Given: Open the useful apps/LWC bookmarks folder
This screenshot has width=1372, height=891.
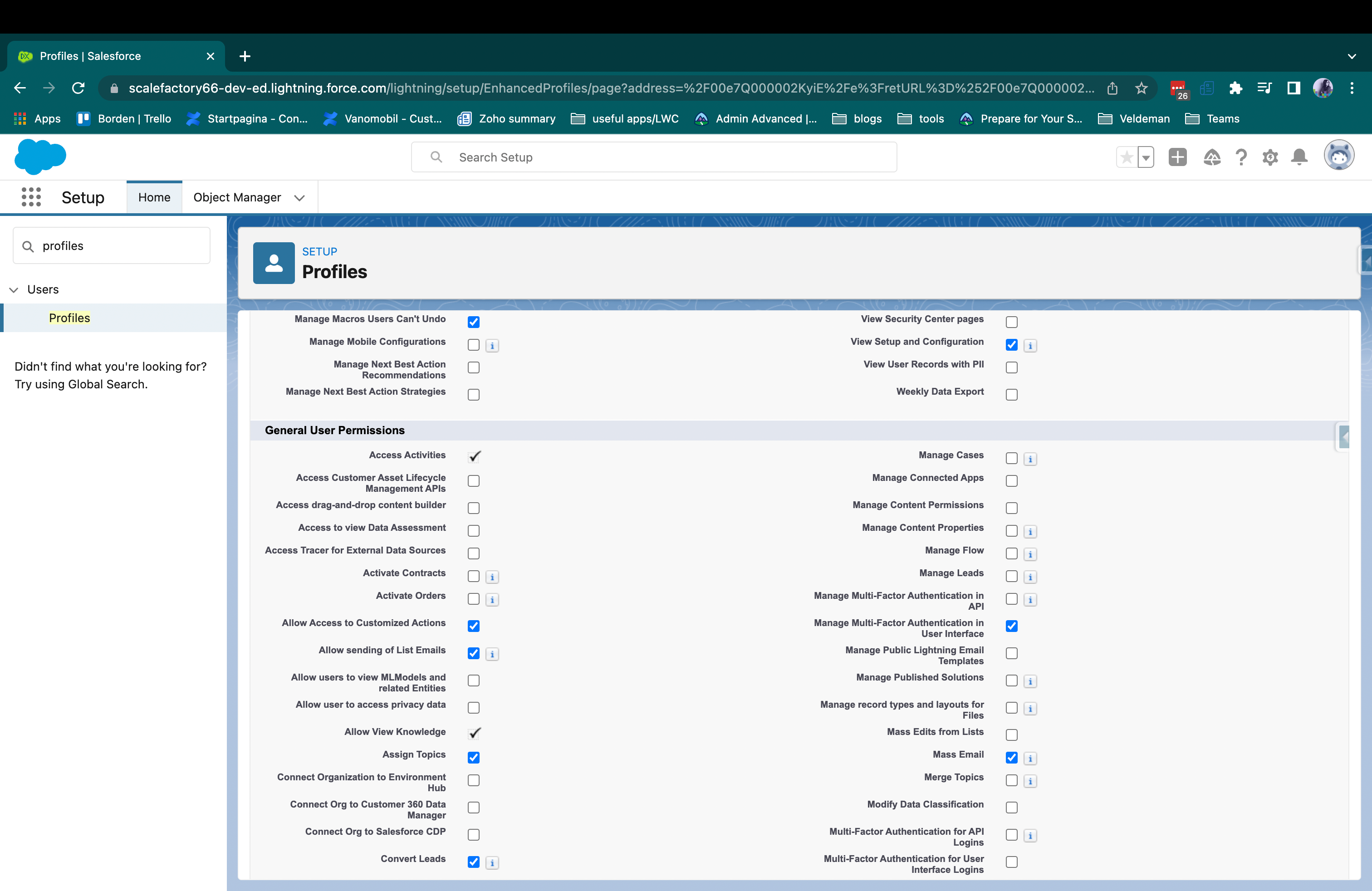Looking at the screenshot, I should pyautogui.click(x=625, y=119).
